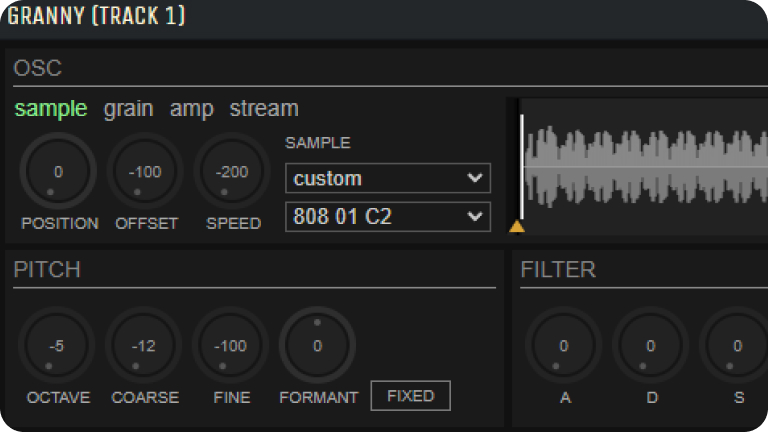Open the 808 01 C2 sample dropdown
Viewport: 768px width, 432px height.
tap(388, 217)
